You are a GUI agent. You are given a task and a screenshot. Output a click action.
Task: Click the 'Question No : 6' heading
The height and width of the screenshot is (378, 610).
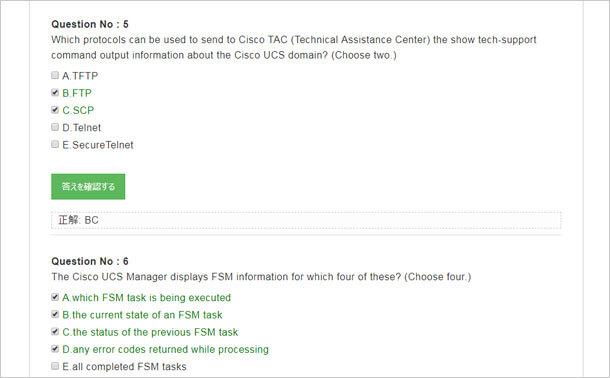coord(90,261)
